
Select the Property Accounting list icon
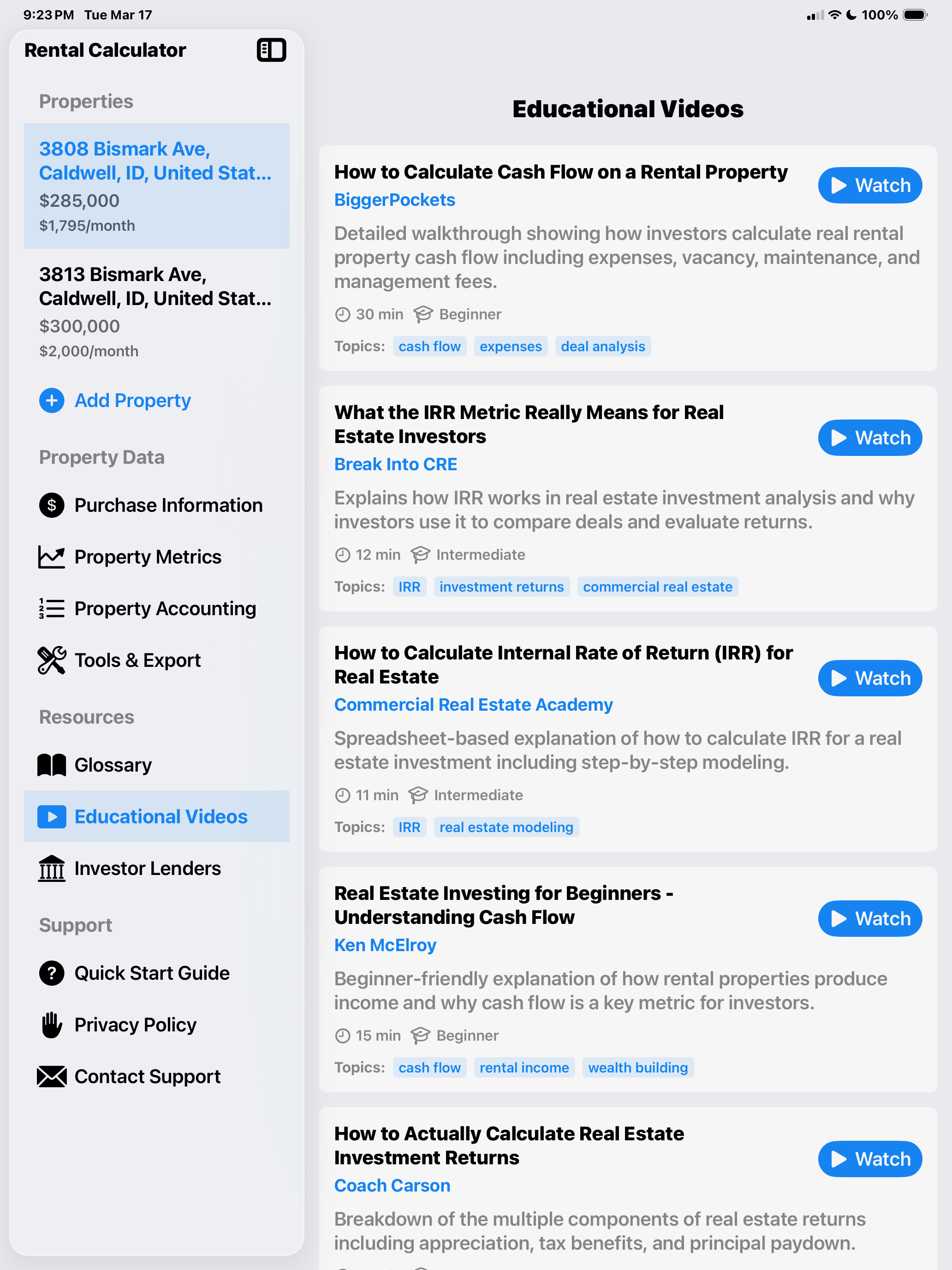tap(52, 609)
